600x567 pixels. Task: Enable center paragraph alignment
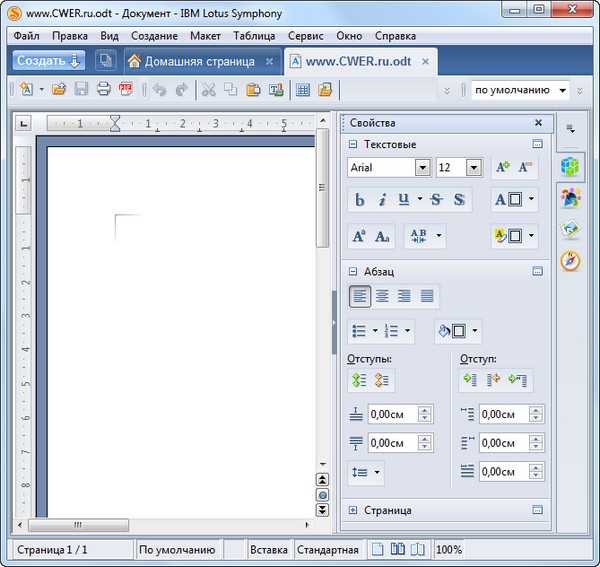pos(382,296)
